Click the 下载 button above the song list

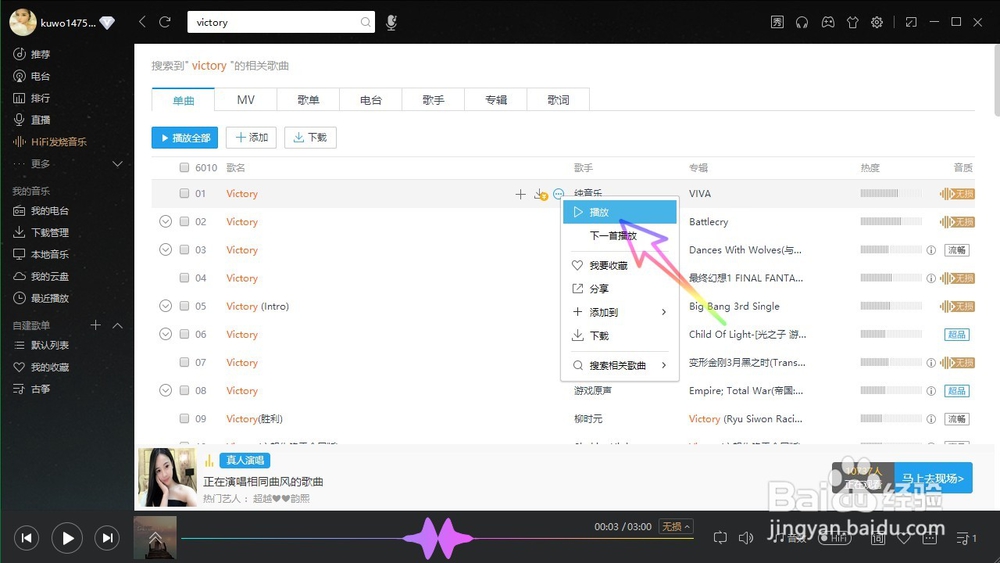pos(310,138)
